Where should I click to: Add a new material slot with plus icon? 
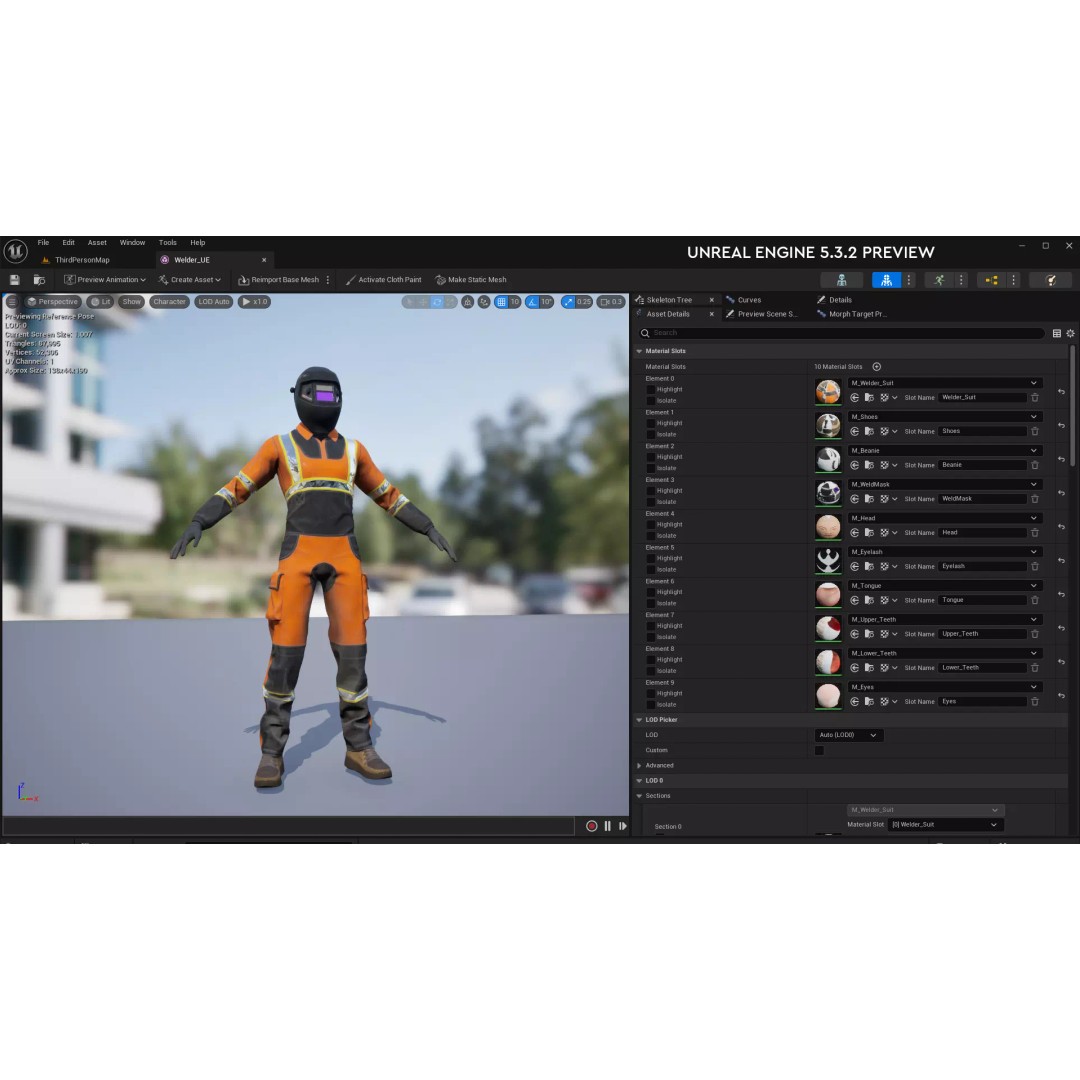click(877, 366)
